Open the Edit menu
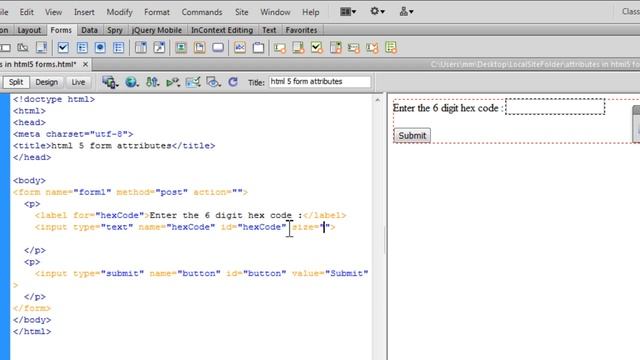This screenshot has width=640, height=360. click(x=27, y=12)
